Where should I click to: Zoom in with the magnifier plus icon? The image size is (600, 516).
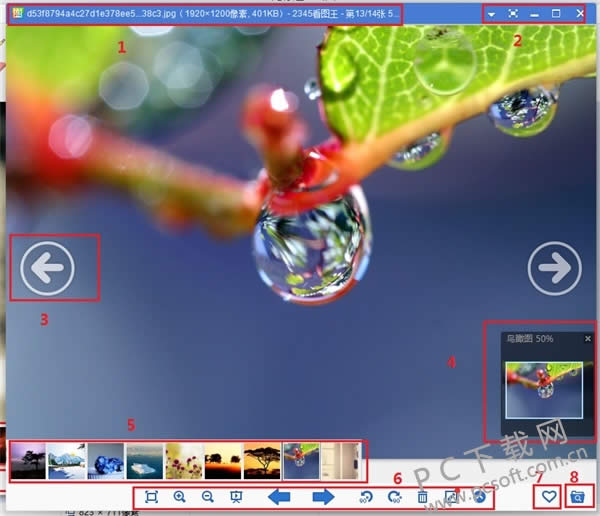(x=179, y=497)
